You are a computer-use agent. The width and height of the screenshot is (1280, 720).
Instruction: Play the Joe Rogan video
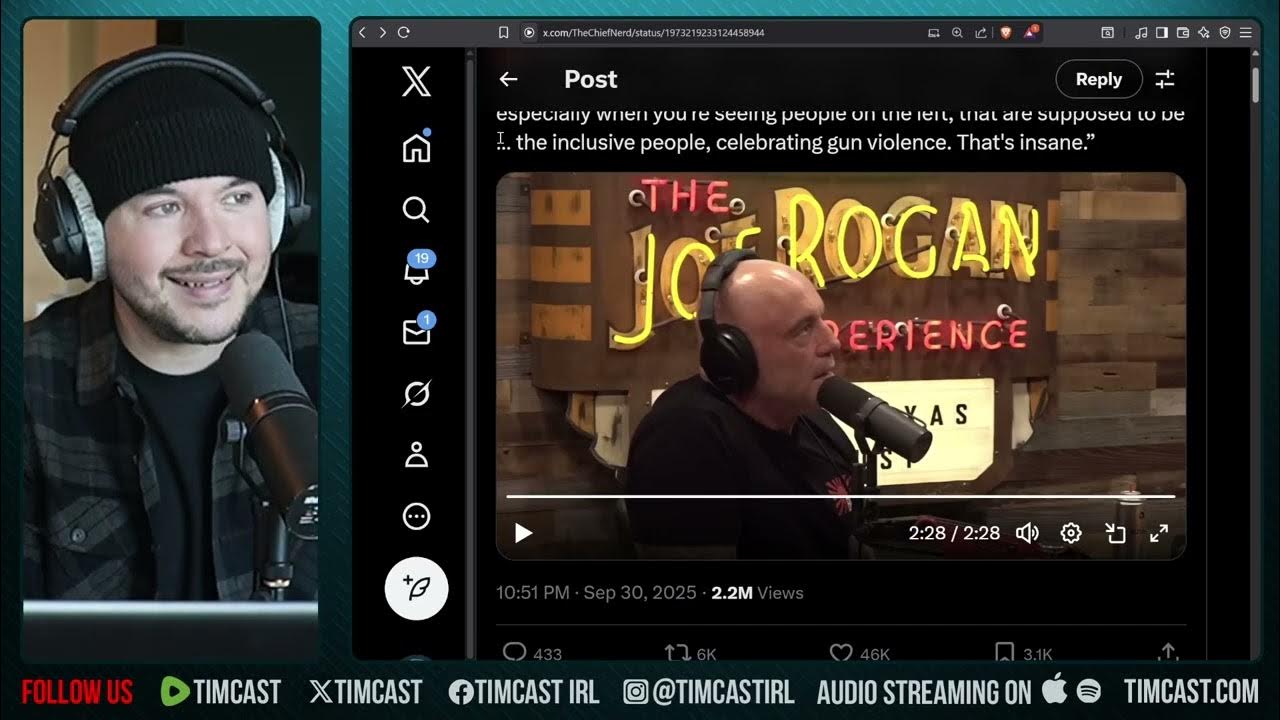pyautogui.click(x=523, y=533)
